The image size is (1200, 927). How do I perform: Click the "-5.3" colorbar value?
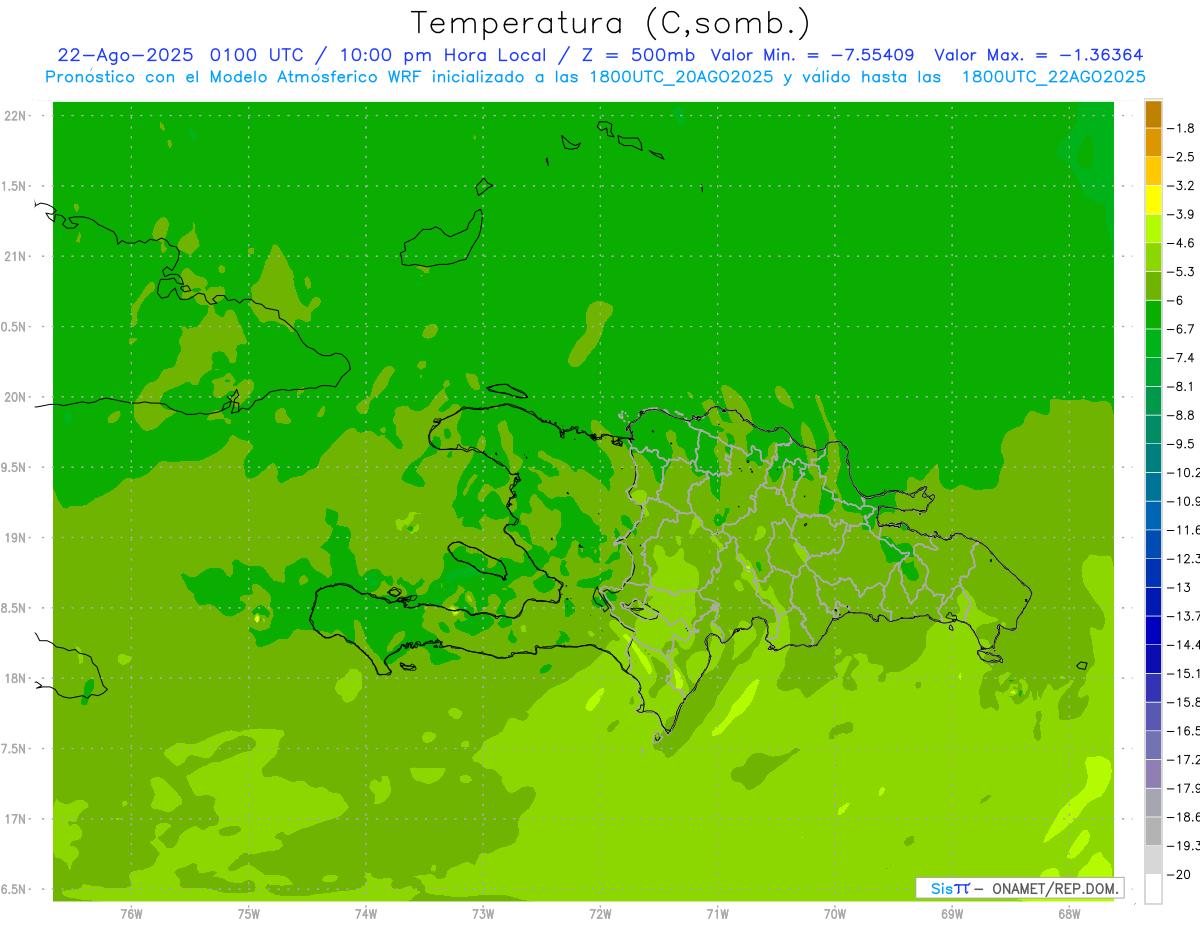[1183, 271]
